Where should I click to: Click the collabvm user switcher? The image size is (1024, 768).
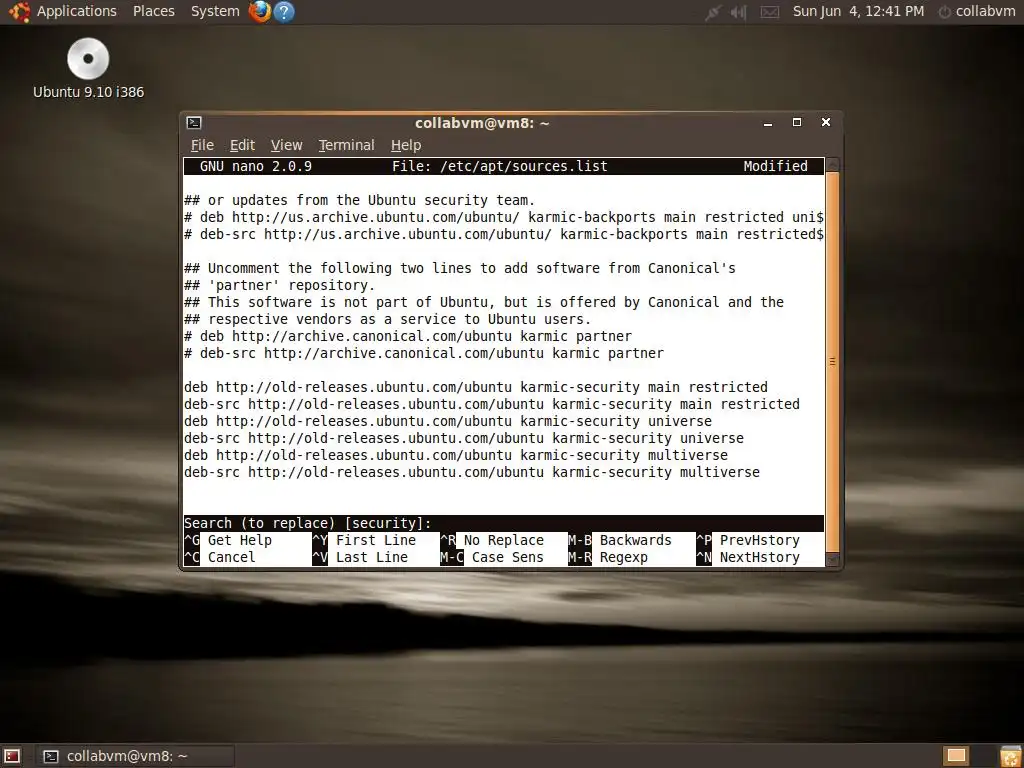tap(985, 11)
